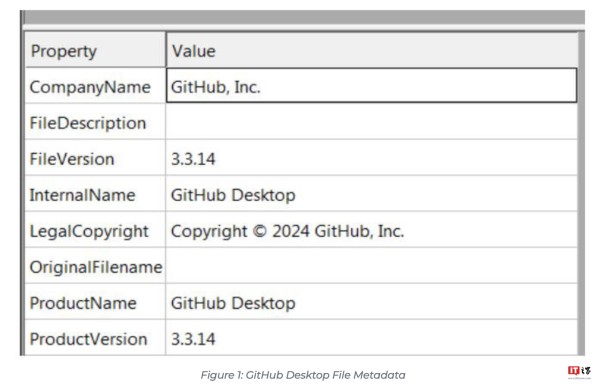Click the empty FileDescription value cell
The width and height of the screenshot is (600, 388).
[x=372, y=122]
